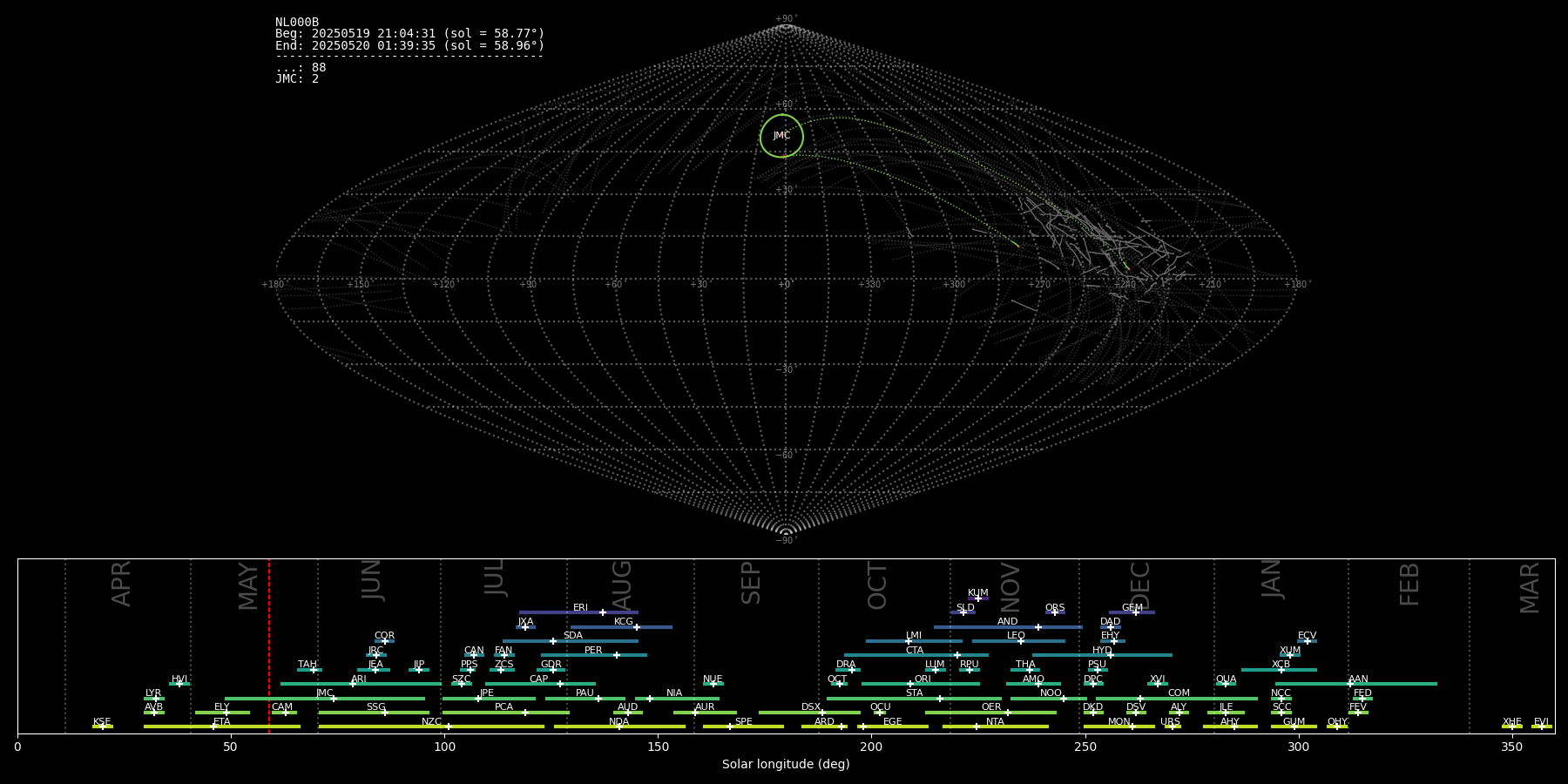Click the SPE shower label
This screenshot has width=1568, height=784.
(x=743, y=722)
